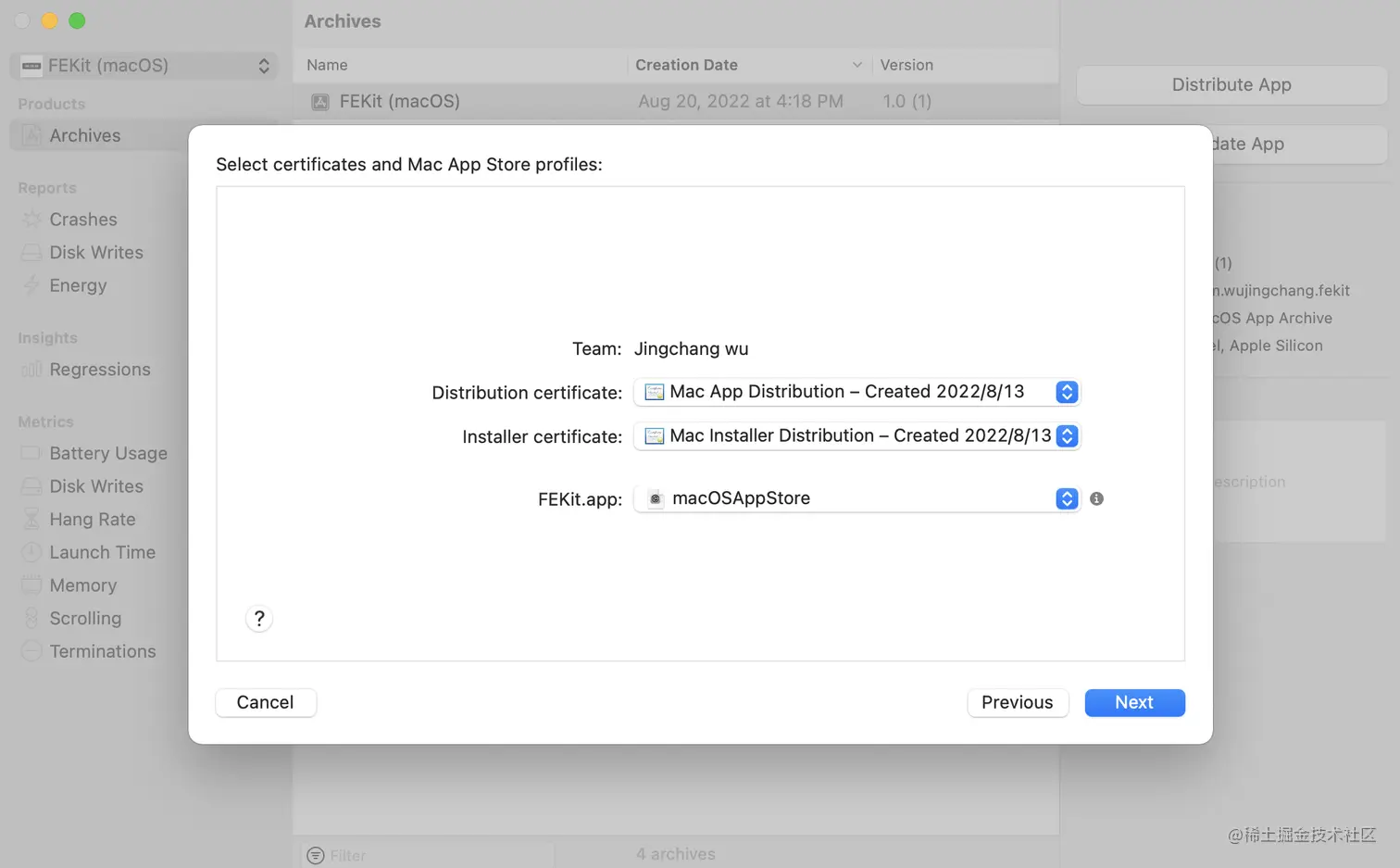1400x868 pixels.
Task: Click the Distribute App button
Action: pos(1231,84)
